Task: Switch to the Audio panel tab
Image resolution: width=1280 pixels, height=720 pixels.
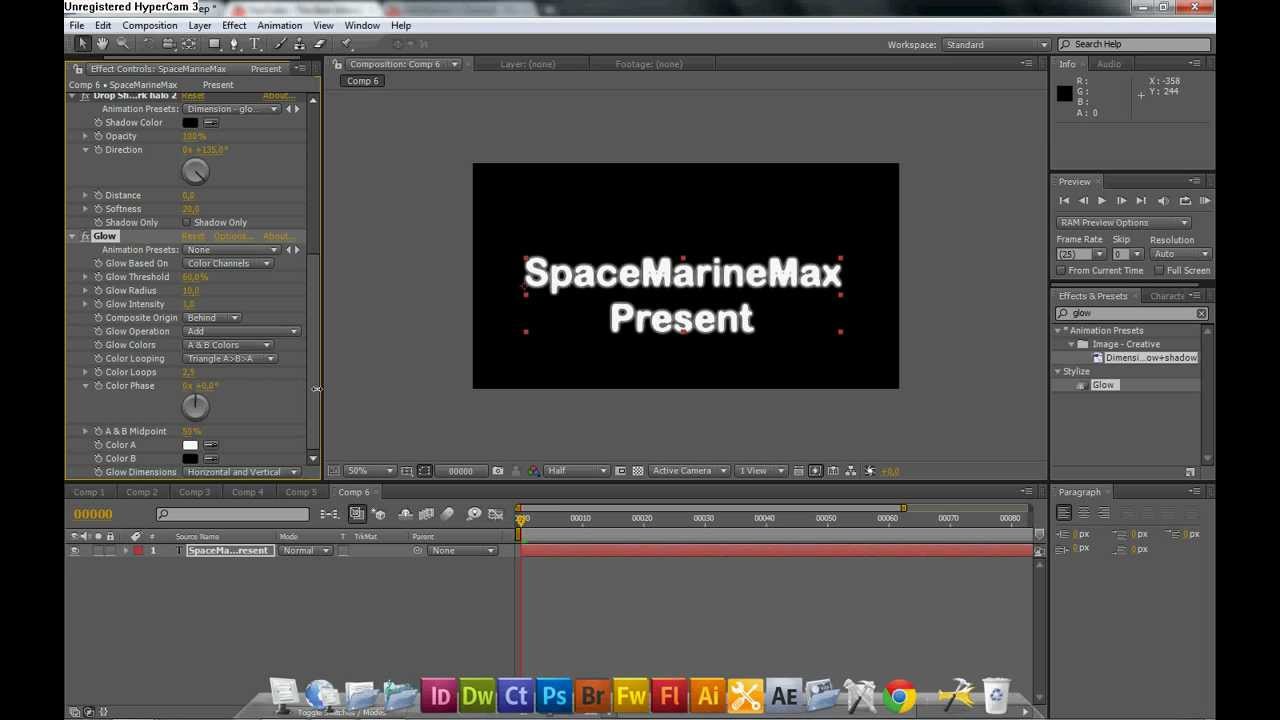Action: click(1109, 64)
